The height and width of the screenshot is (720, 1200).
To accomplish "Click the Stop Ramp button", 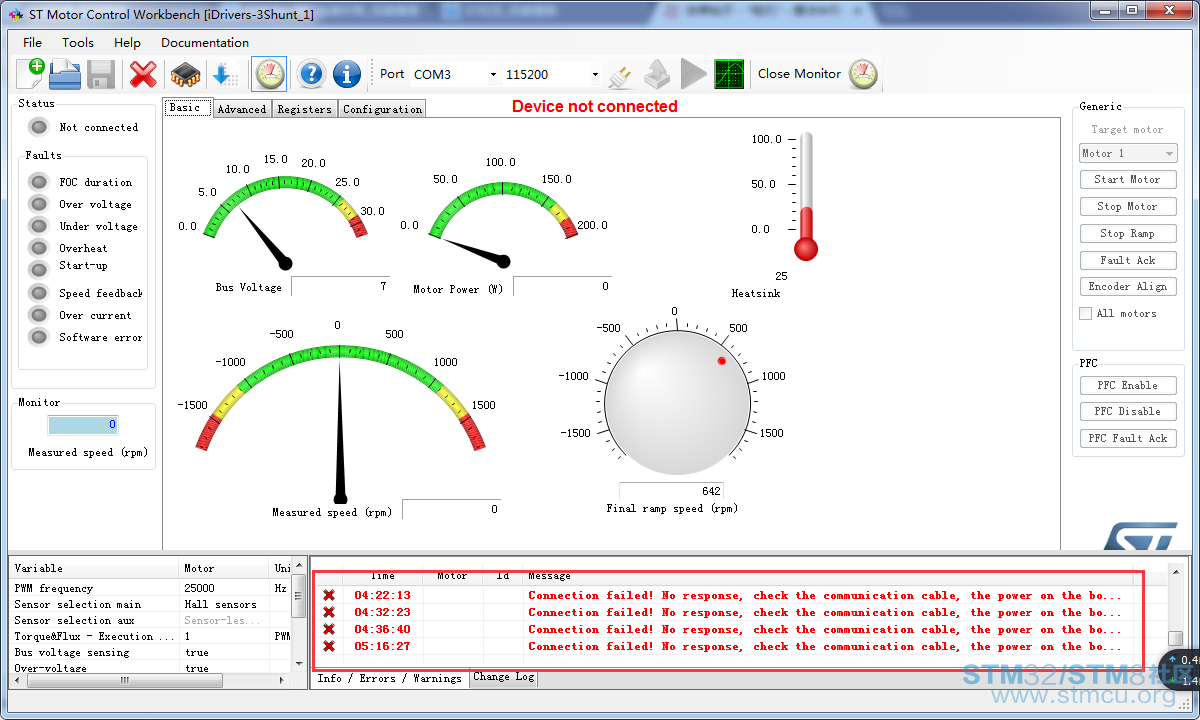I will (1128, 234).
